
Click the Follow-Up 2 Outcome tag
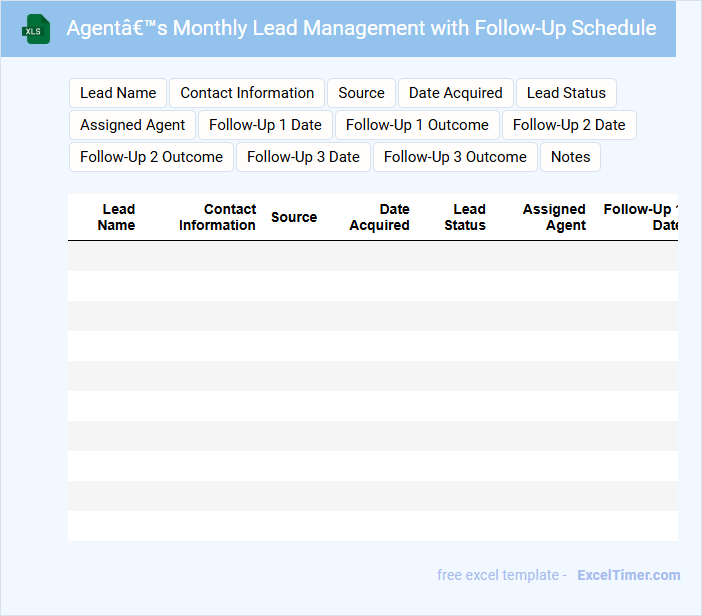[151, 157]
